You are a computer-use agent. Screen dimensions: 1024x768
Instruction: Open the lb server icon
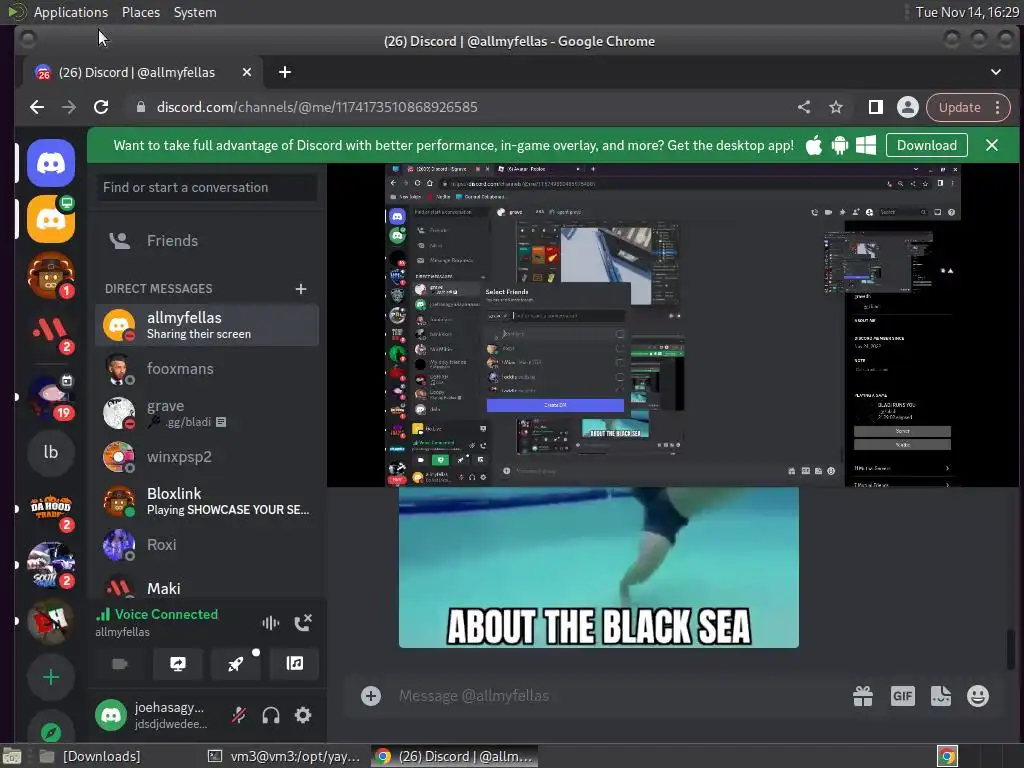(x=51, y=452)
